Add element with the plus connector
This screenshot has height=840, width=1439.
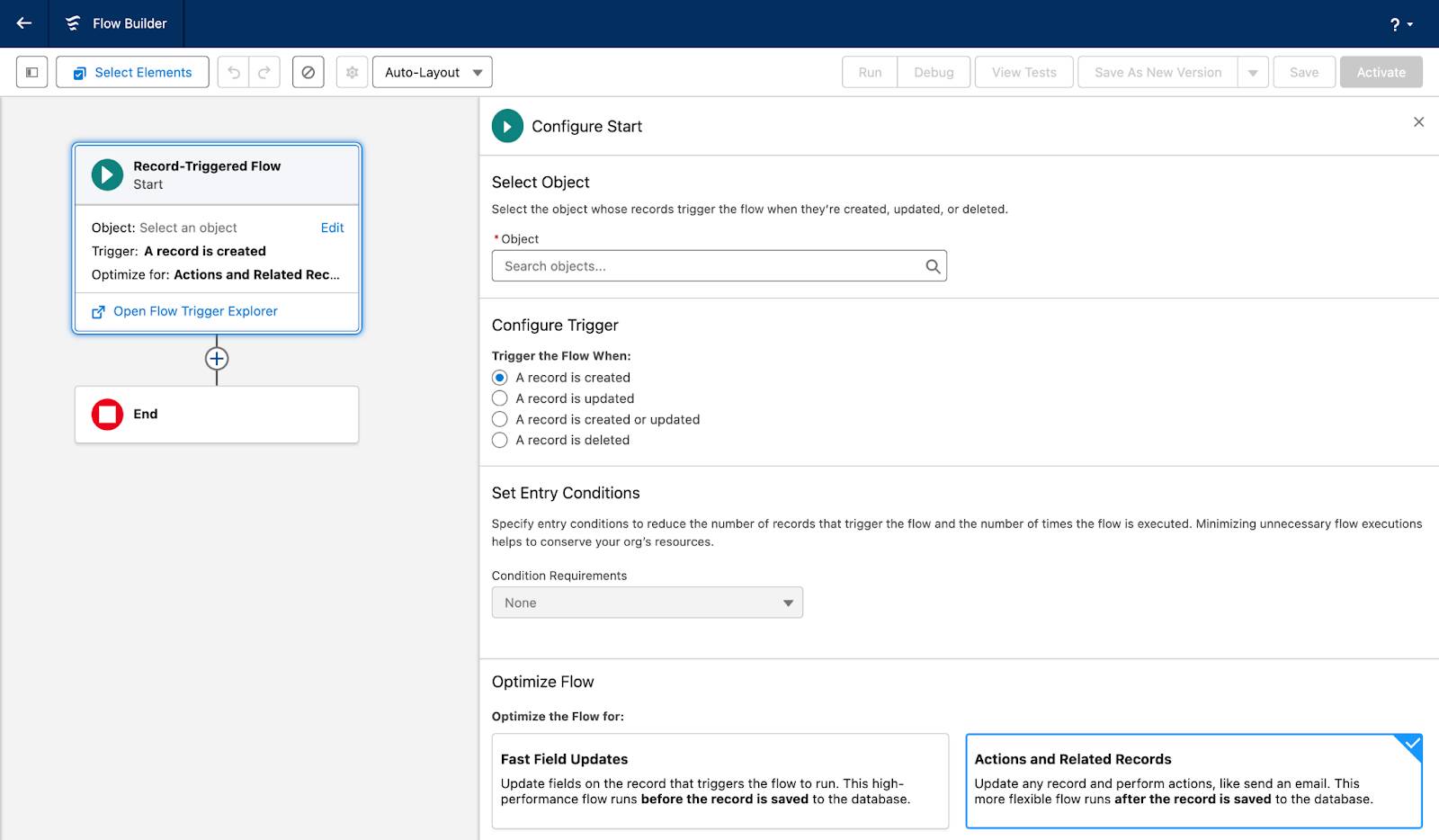click(x=217, y=359)
